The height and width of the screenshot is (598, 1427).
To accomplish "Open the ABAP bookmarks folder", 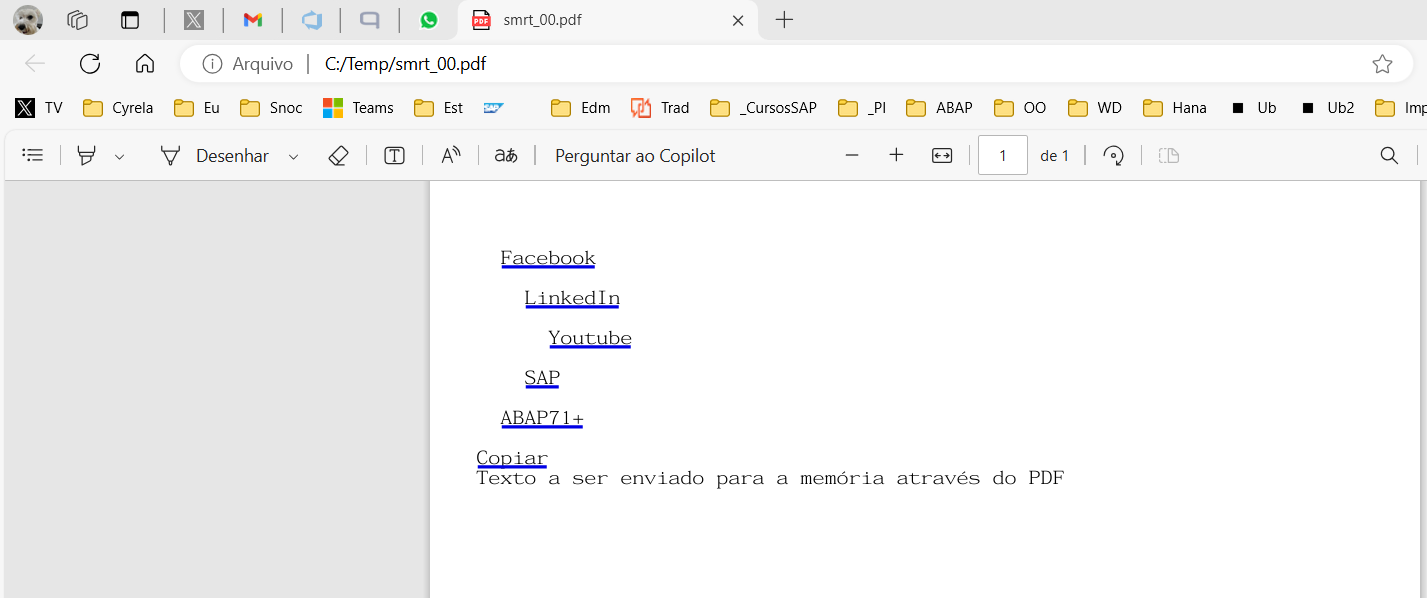I will (939, 108).
